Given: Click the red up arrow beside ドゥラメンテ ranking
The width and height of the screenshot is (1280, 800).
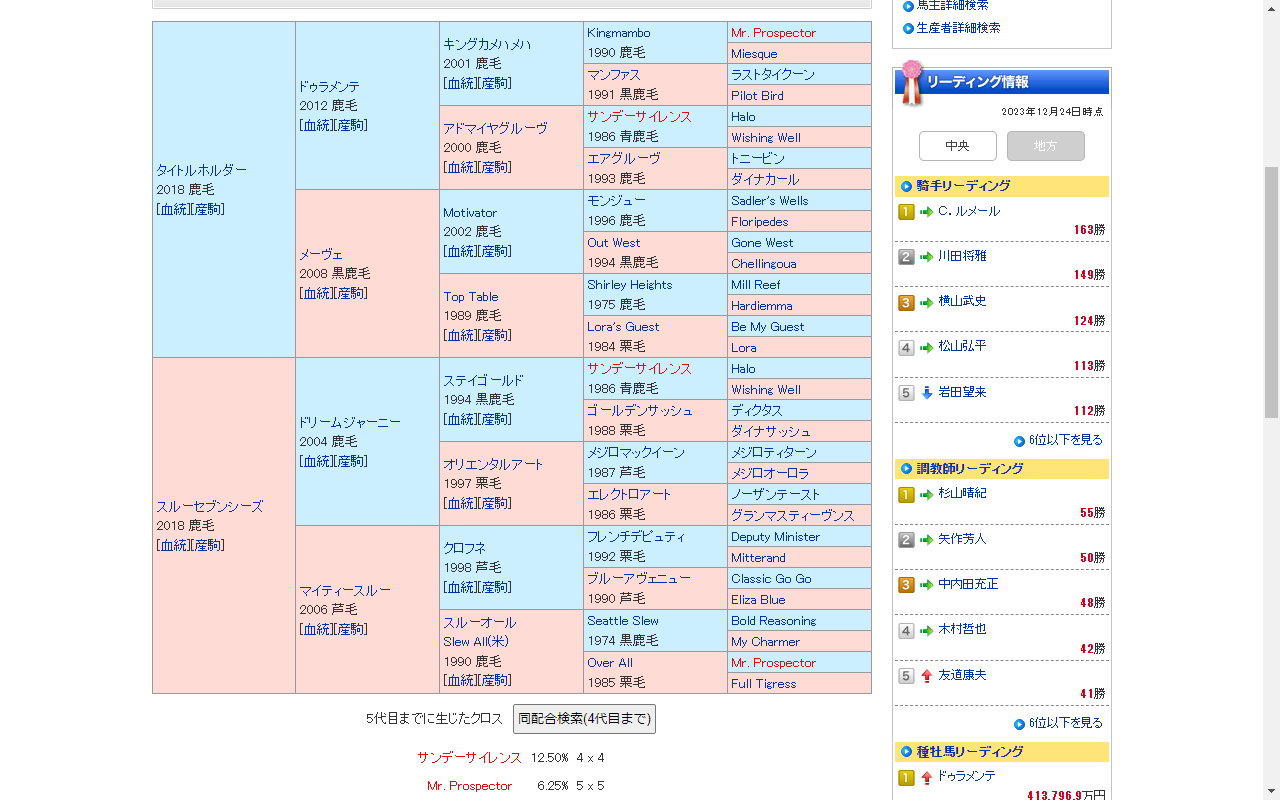Looking at the screenshot, I should pos(927,777).
